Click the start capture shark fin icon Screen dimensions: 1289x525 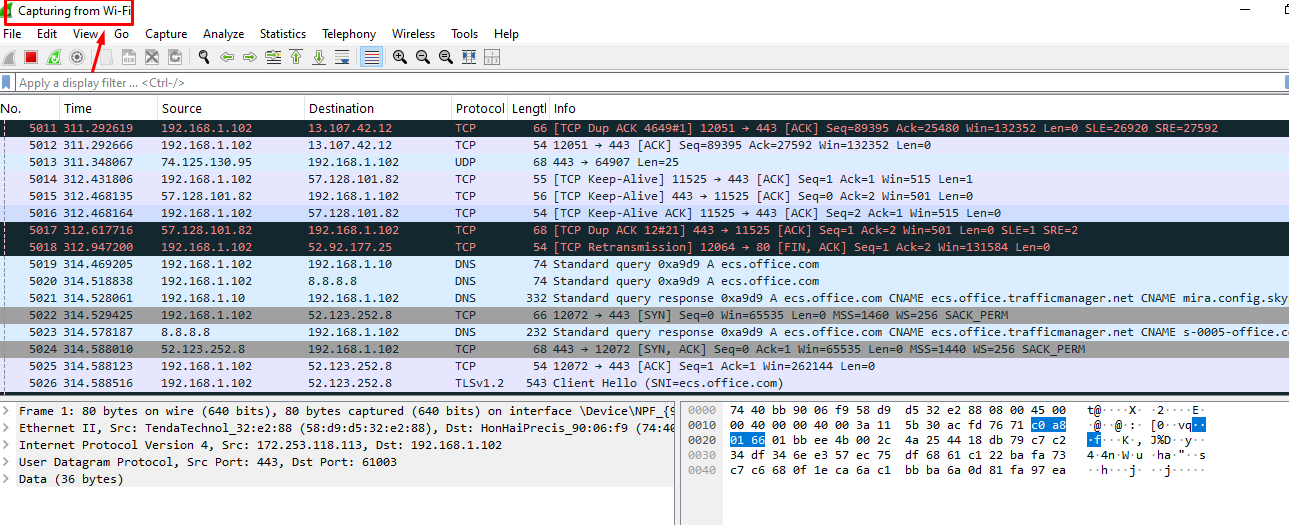tap(9, 57)
